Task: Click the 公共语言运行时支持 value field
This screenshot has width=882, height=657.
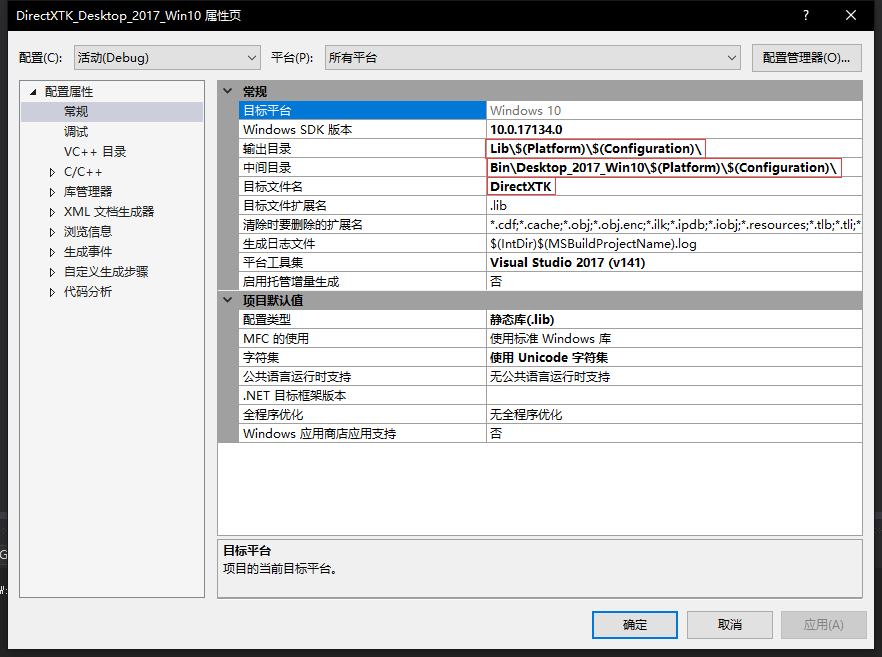Action: pyautogui.click(x=674, y=376)
